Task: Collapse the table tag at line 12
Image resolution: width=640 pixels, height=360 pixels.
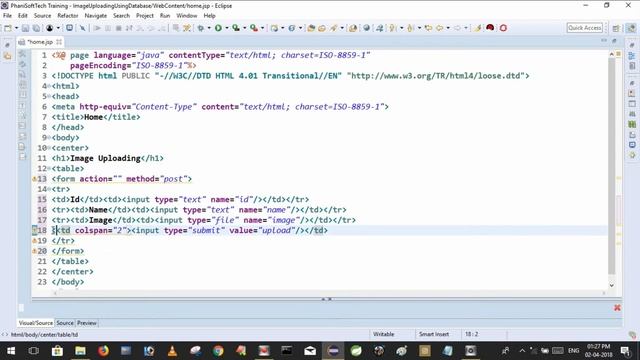Action: [x=49, y=169]
